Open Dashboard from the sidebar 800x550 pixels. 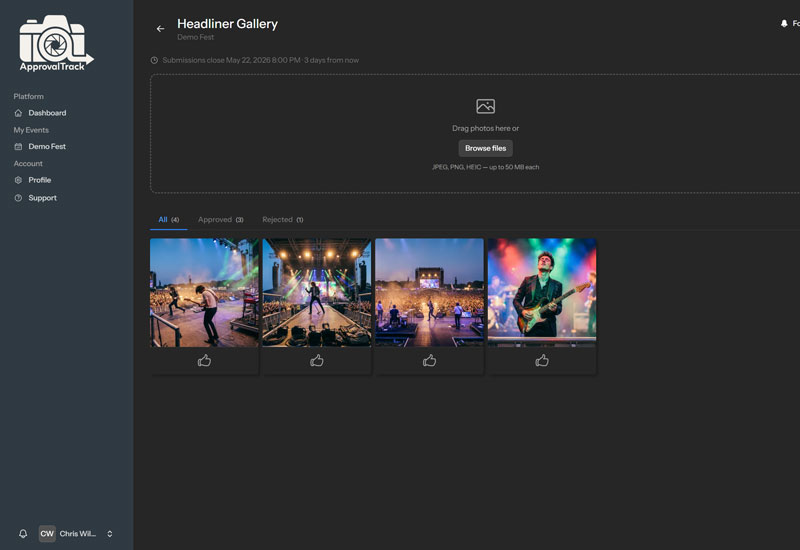47,113
